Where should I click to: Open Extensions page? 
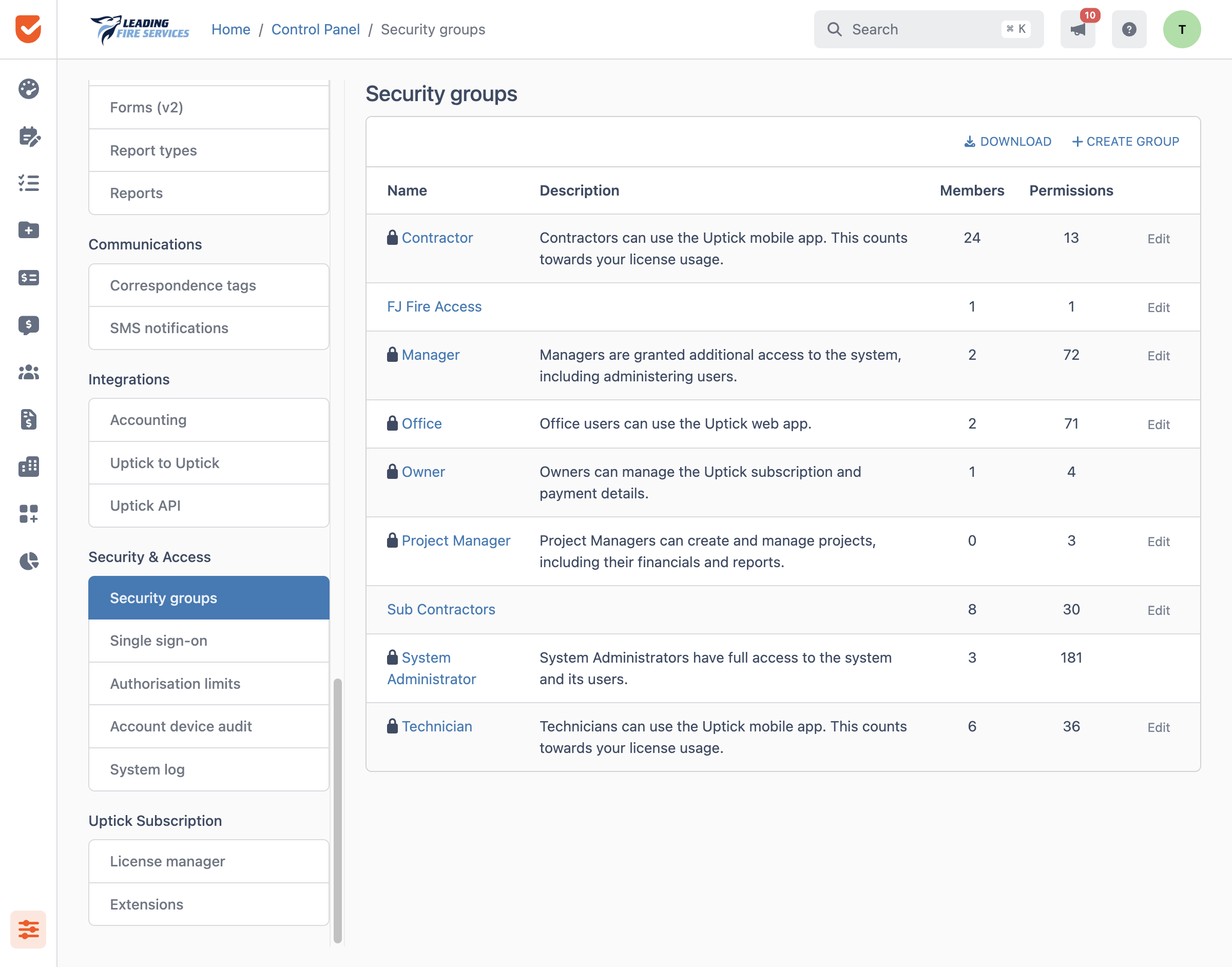point(209,904)
